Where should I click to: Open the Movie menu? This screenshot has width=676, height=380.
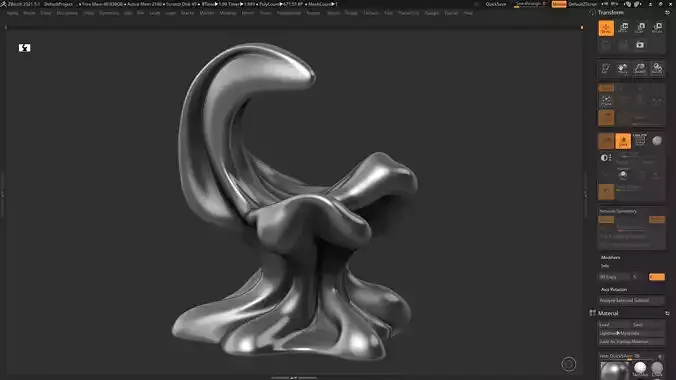[x=248, y=13]
